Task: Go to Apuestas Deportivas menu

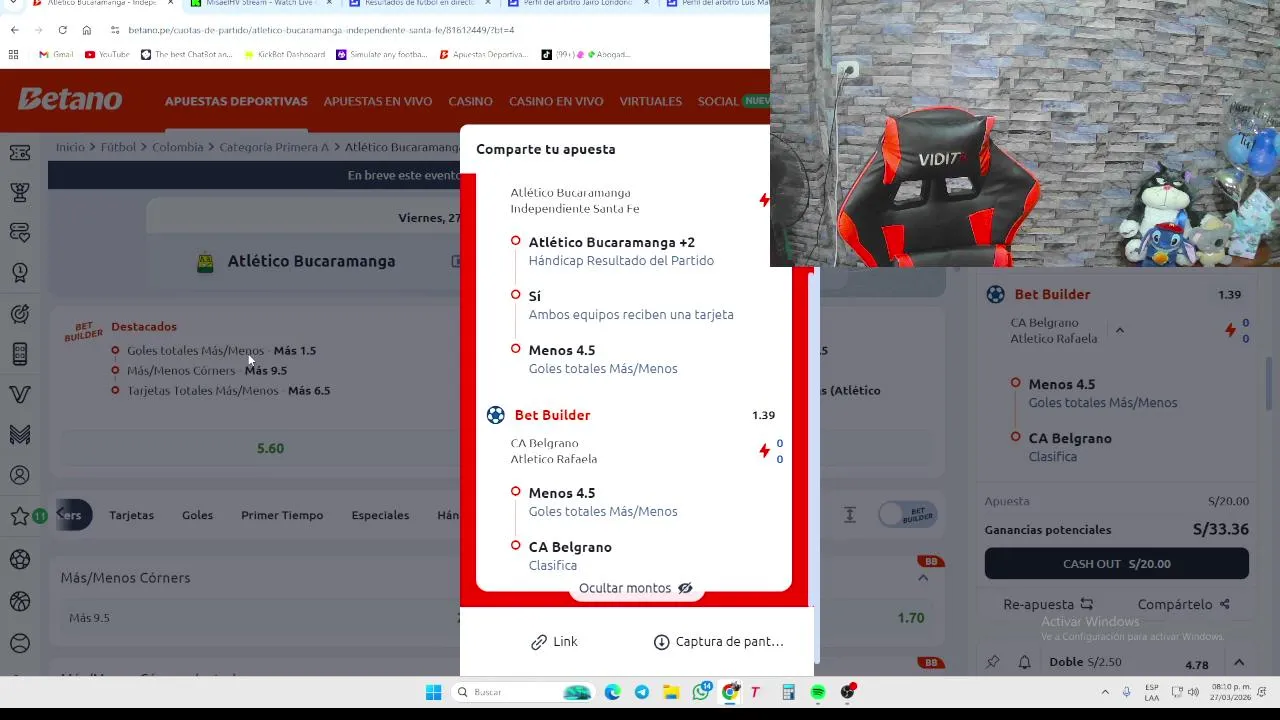Action: (x=236, y=101)
